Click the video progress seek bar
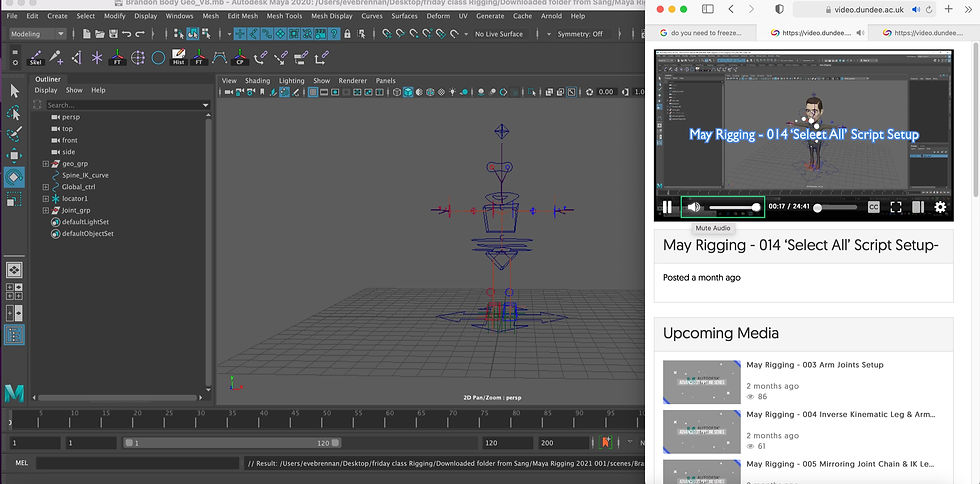Viewport: 980px width, 484px height. pyautogui.click(x=836, y=207)
